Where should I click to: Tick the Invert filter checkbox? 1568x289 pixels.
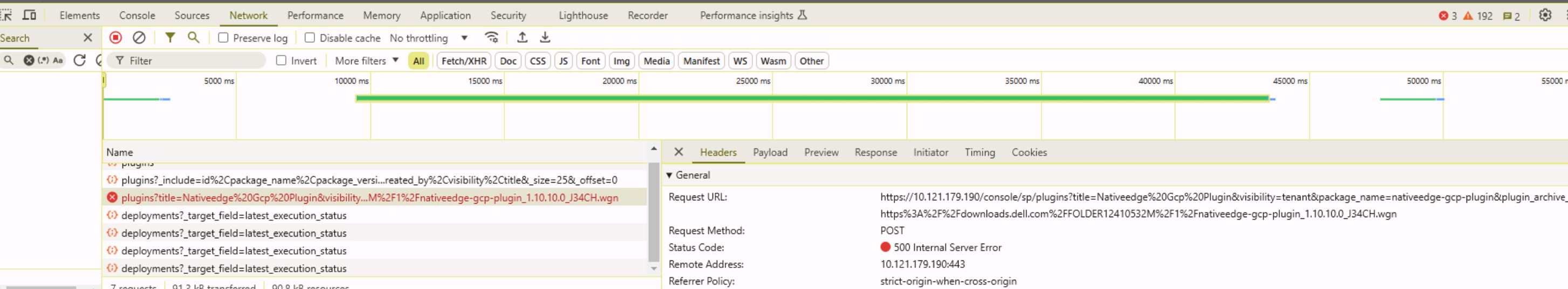[281, 61]
